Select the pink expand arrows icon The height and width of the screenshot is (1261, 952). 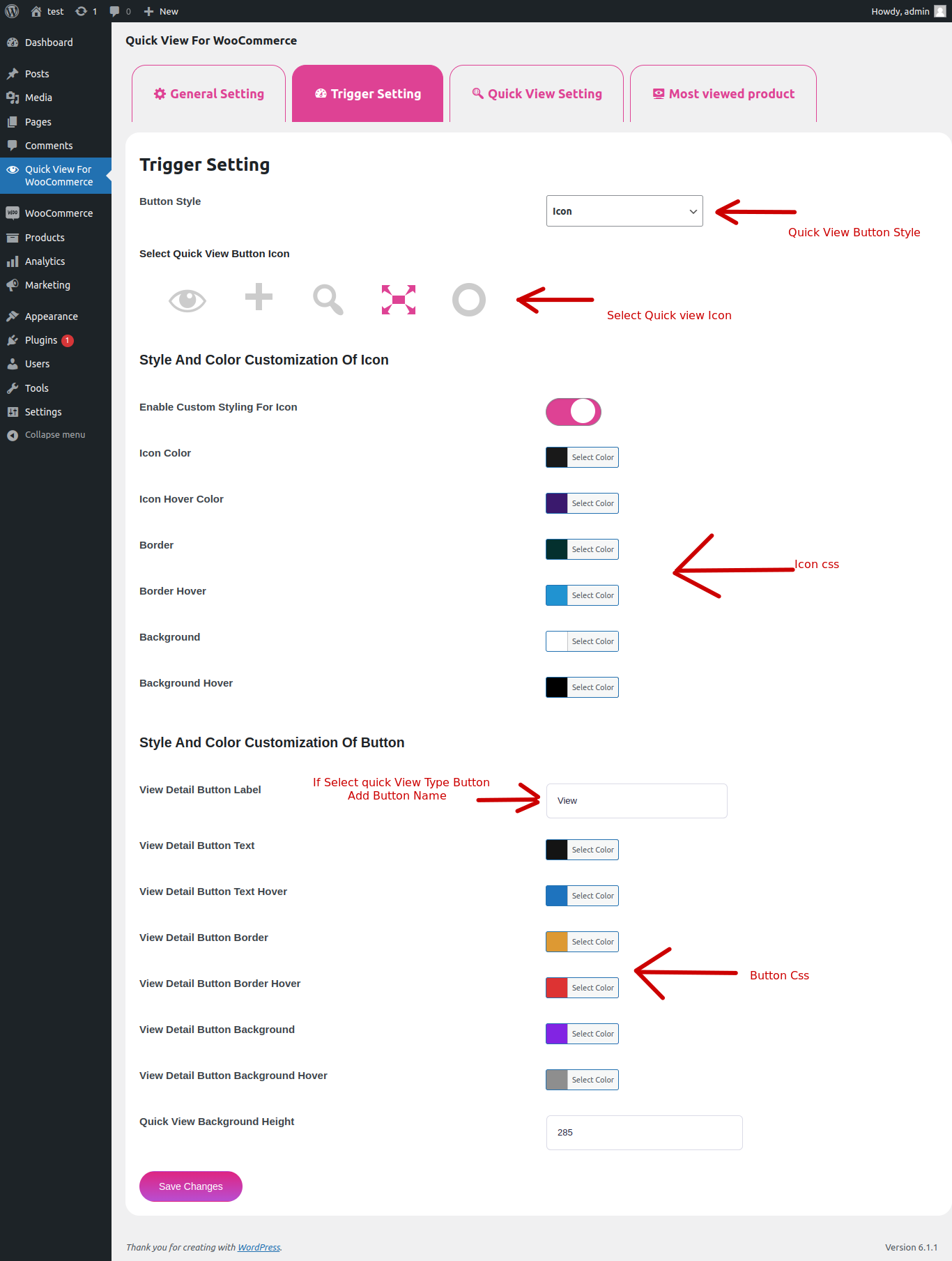click(399, 300)
